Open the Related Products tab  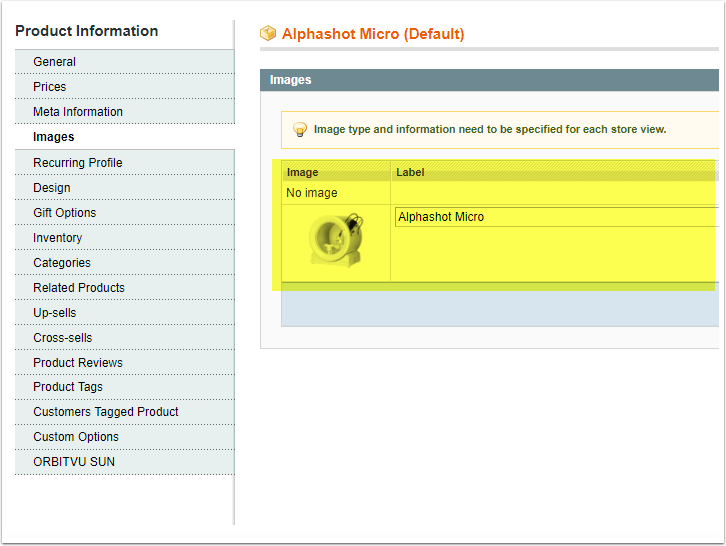[x=125, y=288]
